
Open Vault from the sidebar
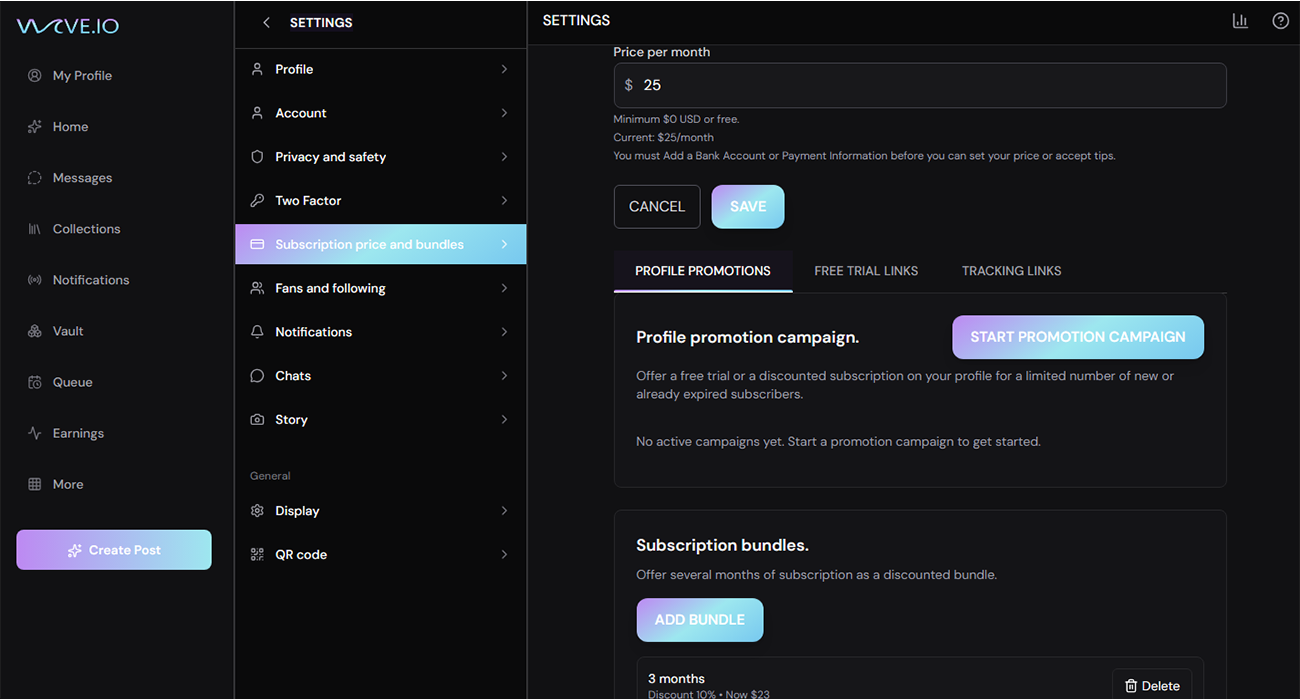(x=68, y=331)
